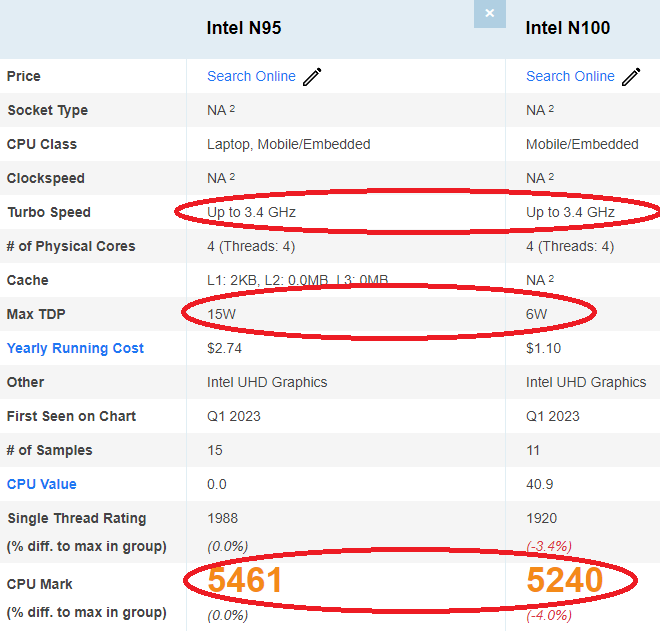
Task: Open the Yearly Running Cost link
Action: point(75,349)
